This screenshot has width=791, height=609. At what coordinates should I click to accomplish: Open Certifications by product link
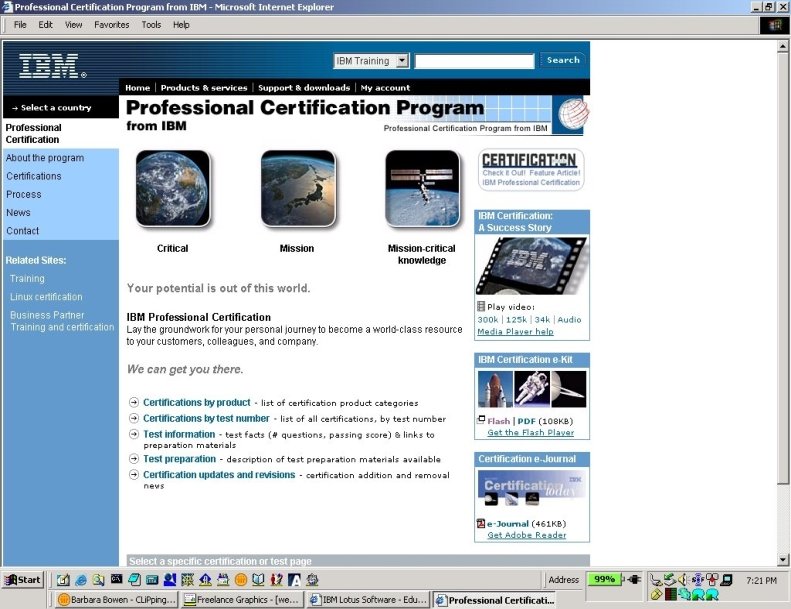197,402
